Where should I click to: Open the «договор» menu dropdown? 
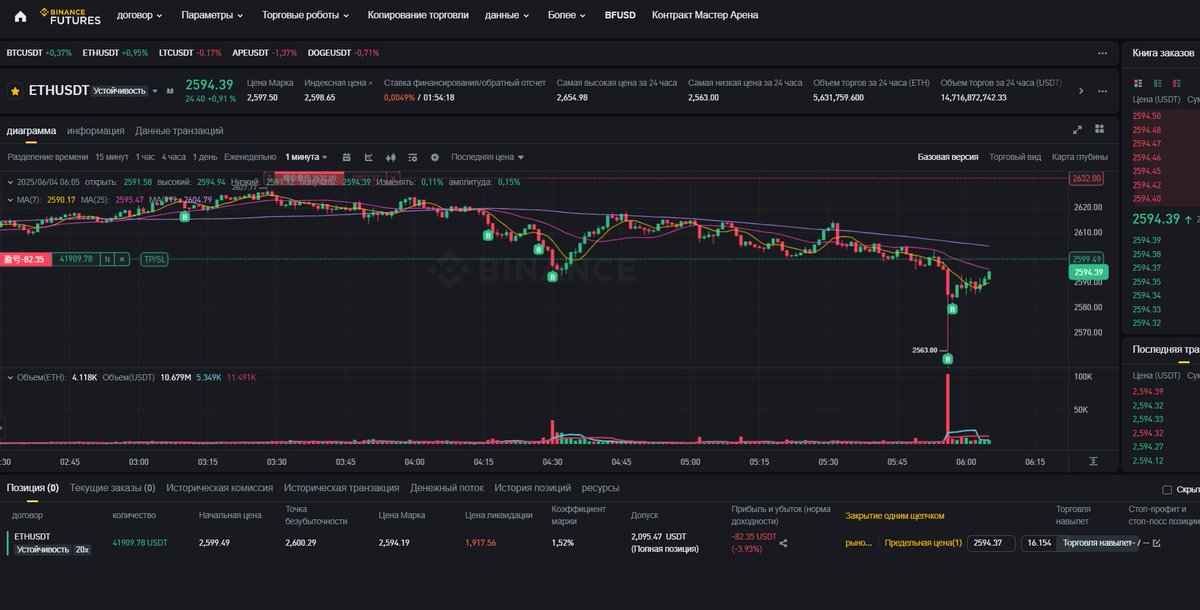139,15
